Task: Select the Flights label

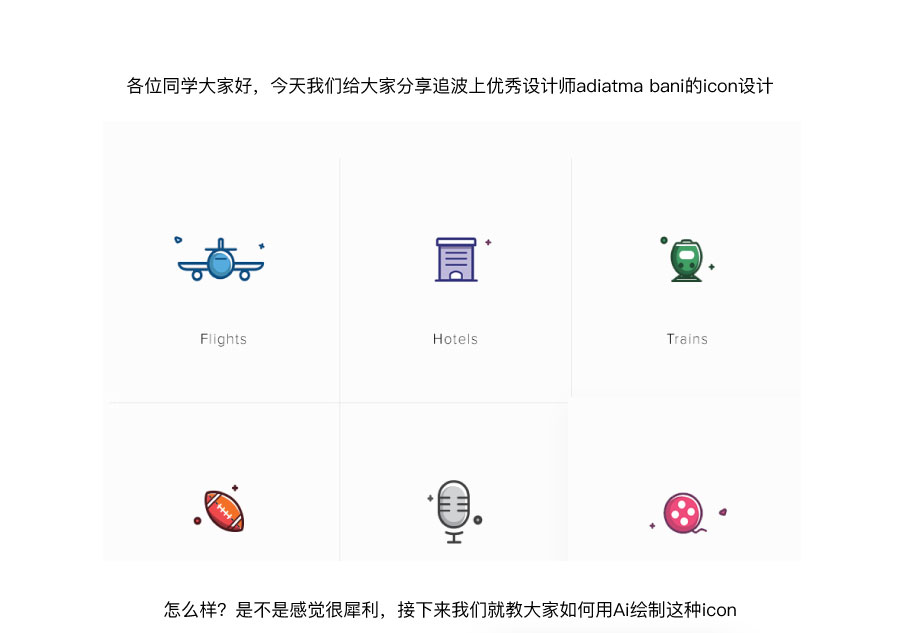Action: point(223,339)
